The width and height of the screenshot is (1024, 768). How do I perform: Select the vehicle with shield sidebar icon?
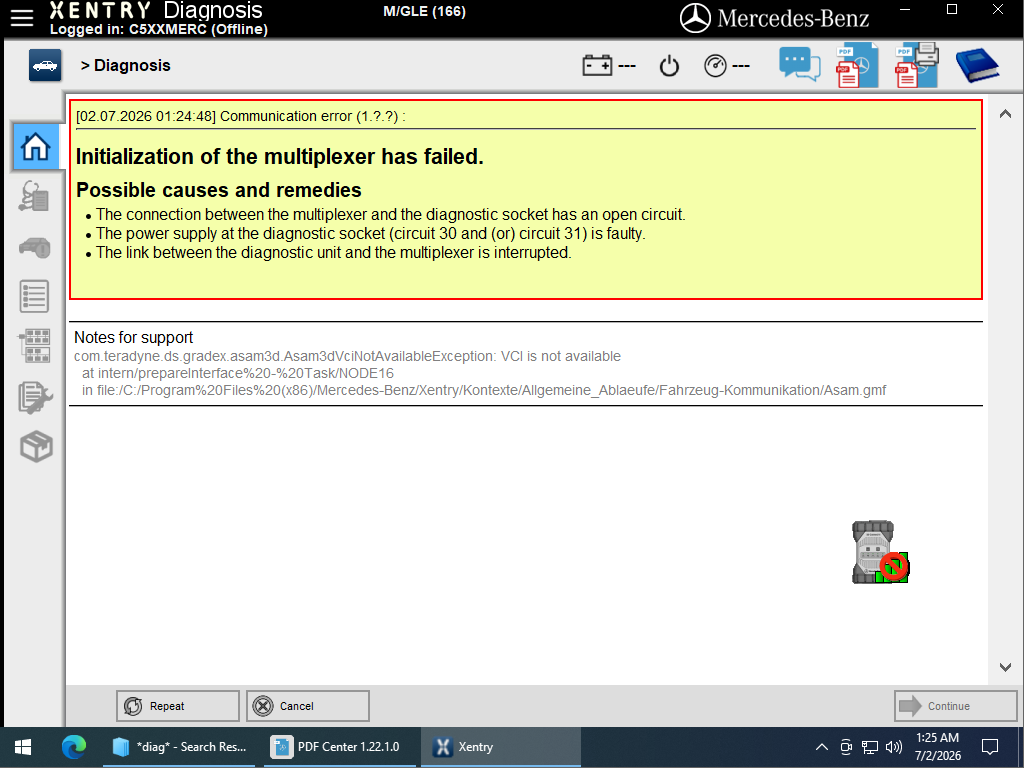(x=35, y=248)
